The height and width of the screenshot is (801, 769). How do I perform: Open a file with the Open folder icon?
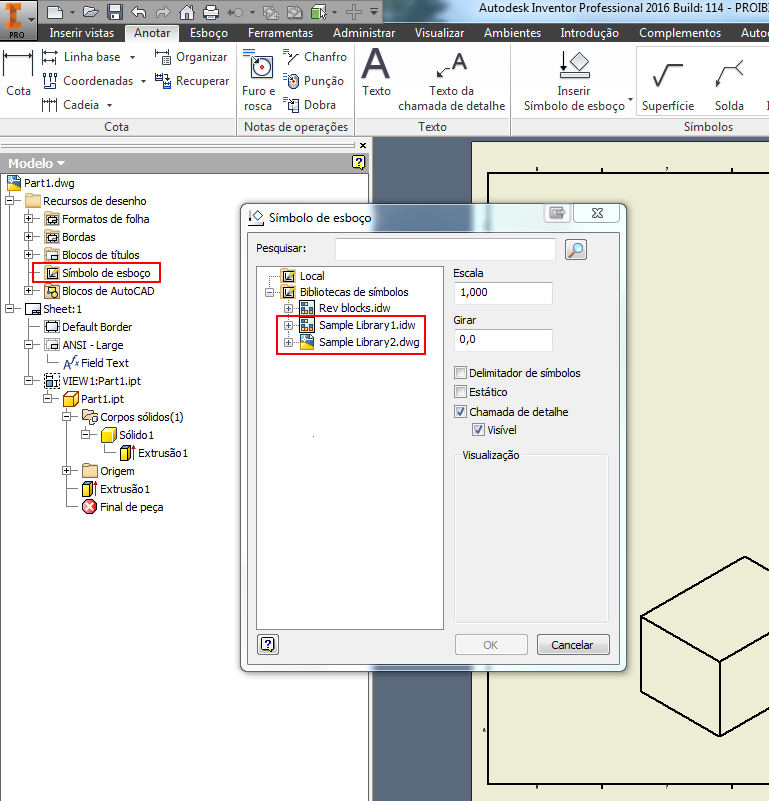(x=91, y=11)
